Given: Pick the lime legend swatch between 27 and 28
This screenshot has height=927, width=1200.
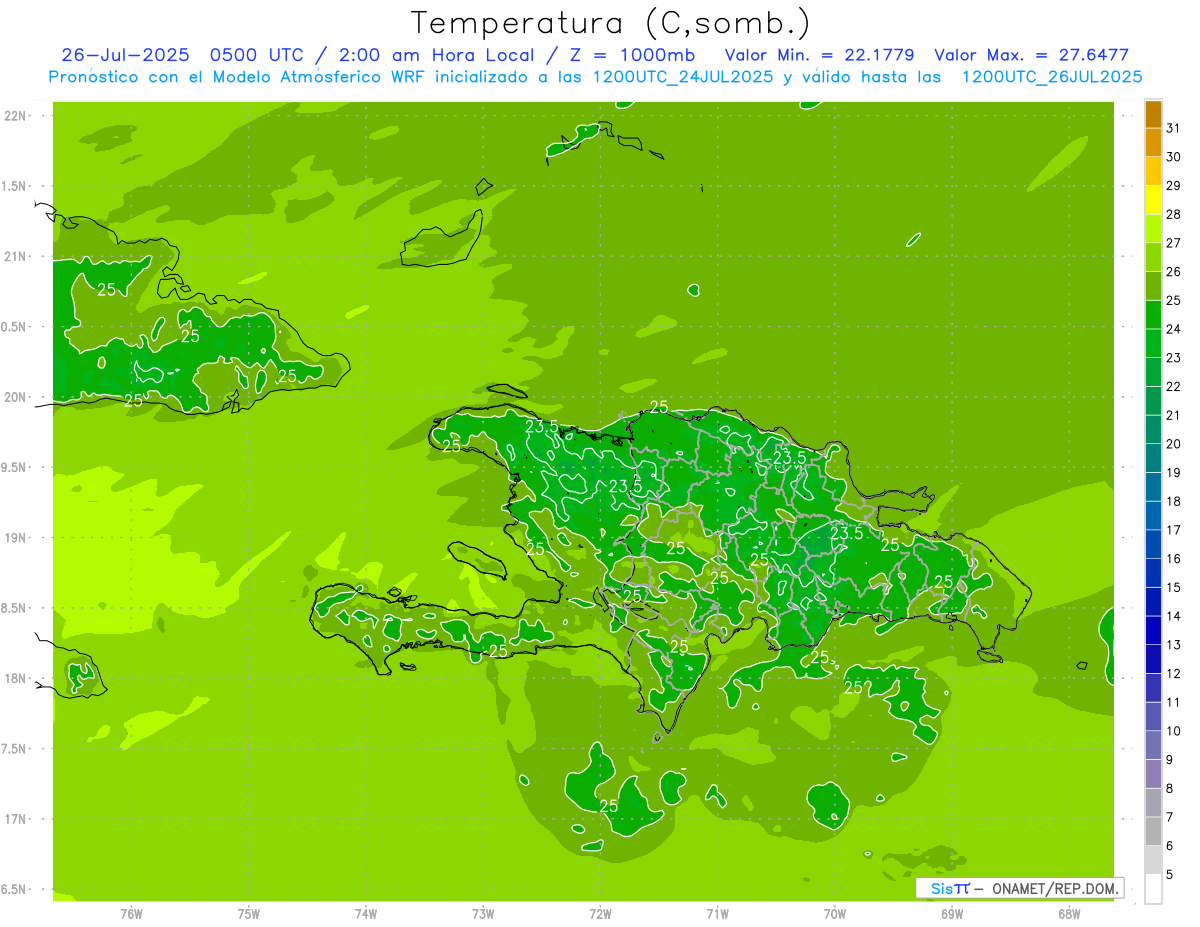Looking at the screenshot, I should point(1153,229).
